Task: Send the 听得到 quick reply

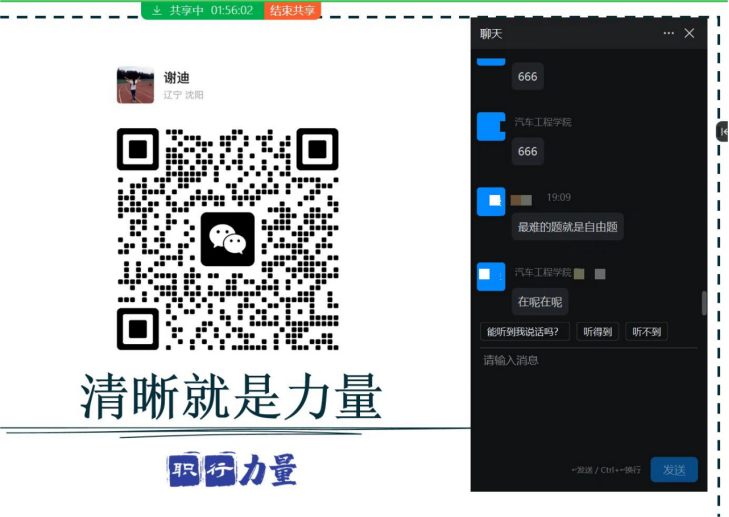Action: [597, 331]
